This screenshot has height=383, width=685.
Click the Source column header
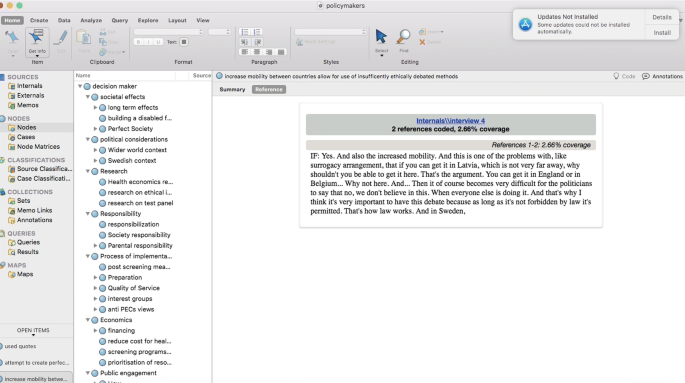point(202,76)
